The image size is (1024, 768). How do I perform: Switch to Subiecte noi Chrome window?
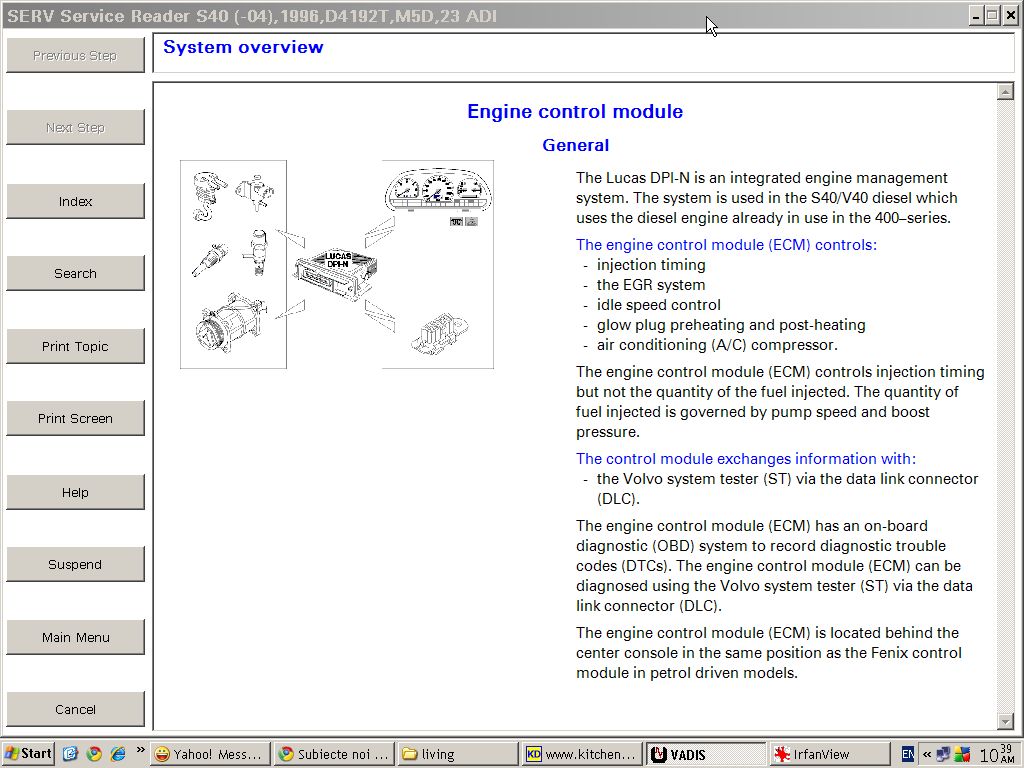pyautogui.click(x=334, y=754)
